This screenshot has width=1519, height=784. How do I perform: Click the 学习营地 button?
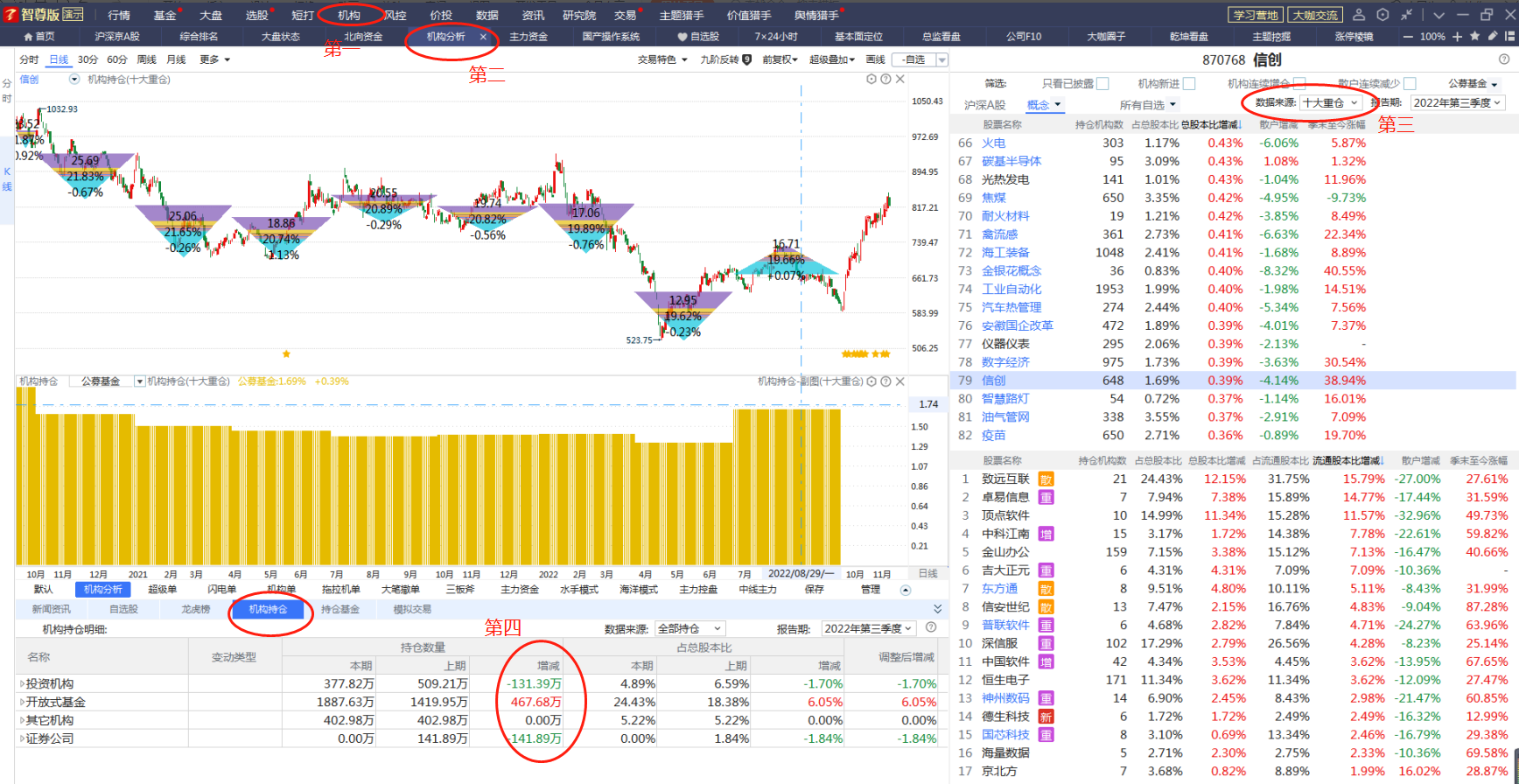click(1256, 15)
